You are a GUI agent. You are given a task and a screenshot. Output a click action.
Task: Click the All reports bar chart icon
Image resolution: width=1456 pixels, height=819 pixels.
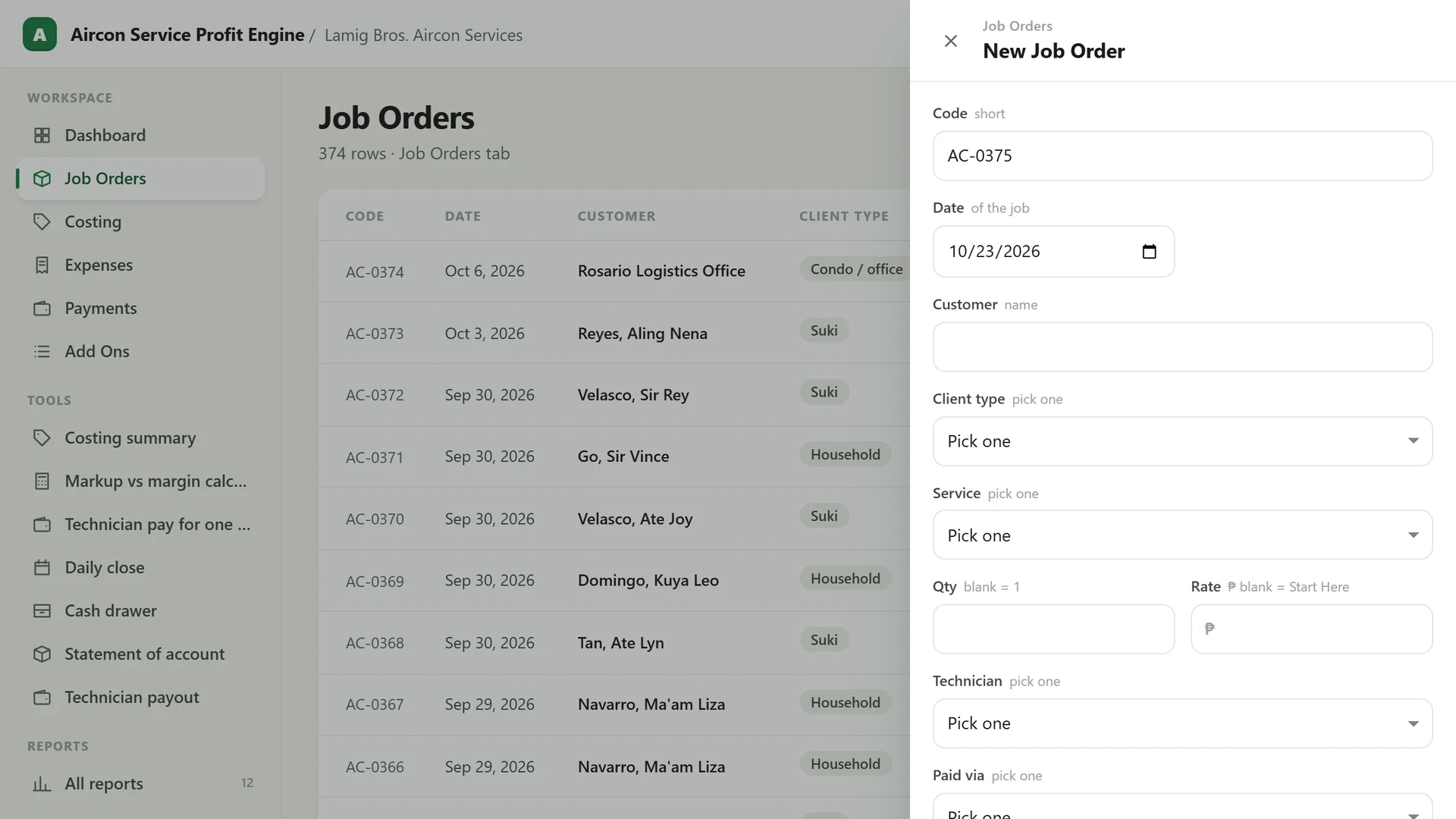[x=42, y=783]
